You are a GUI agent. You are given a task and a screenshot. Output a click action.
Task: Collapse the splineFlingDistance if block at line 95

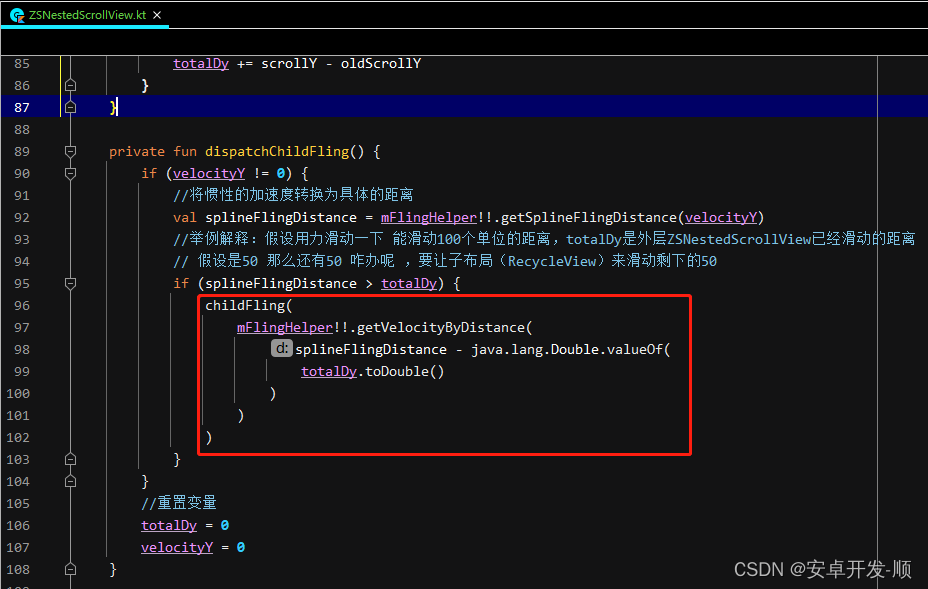[70, 283]
